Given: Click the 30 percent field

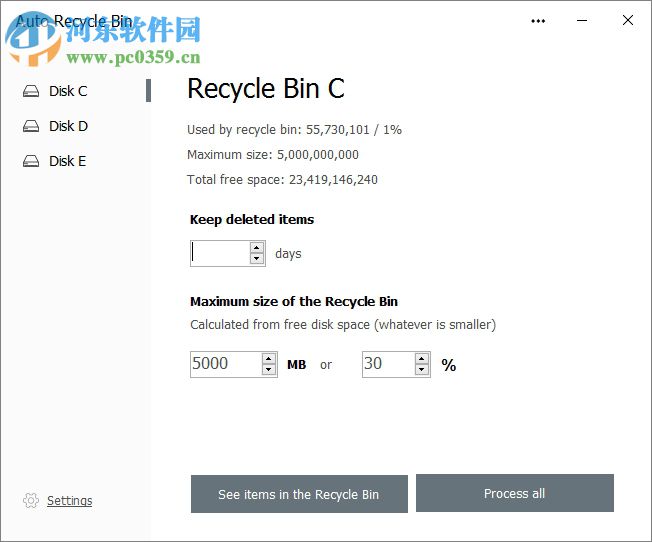Looking at the screenshot, I should [388, 364].
